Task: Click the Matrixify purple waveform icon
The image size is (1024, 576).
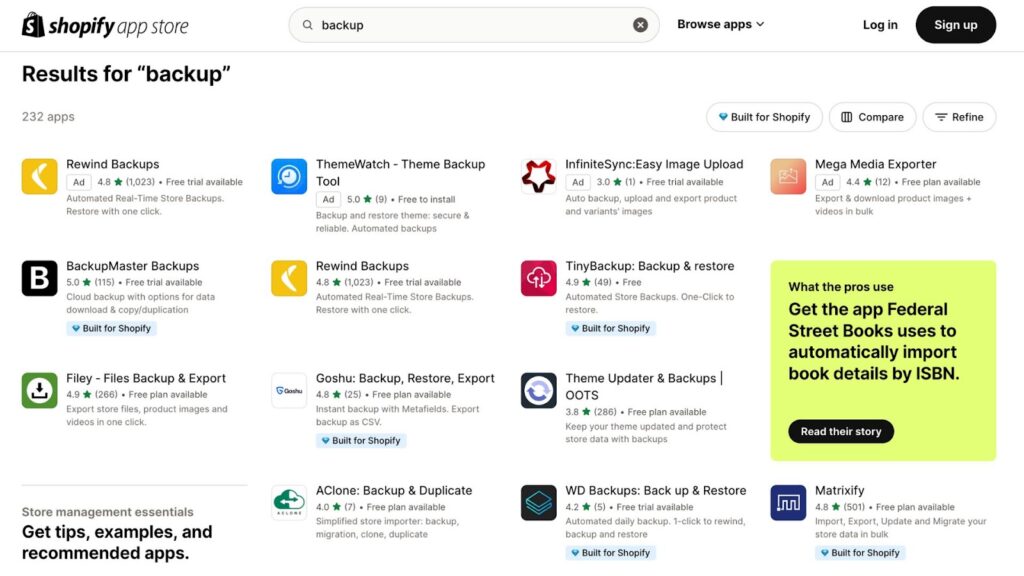Action: [786, 503]
